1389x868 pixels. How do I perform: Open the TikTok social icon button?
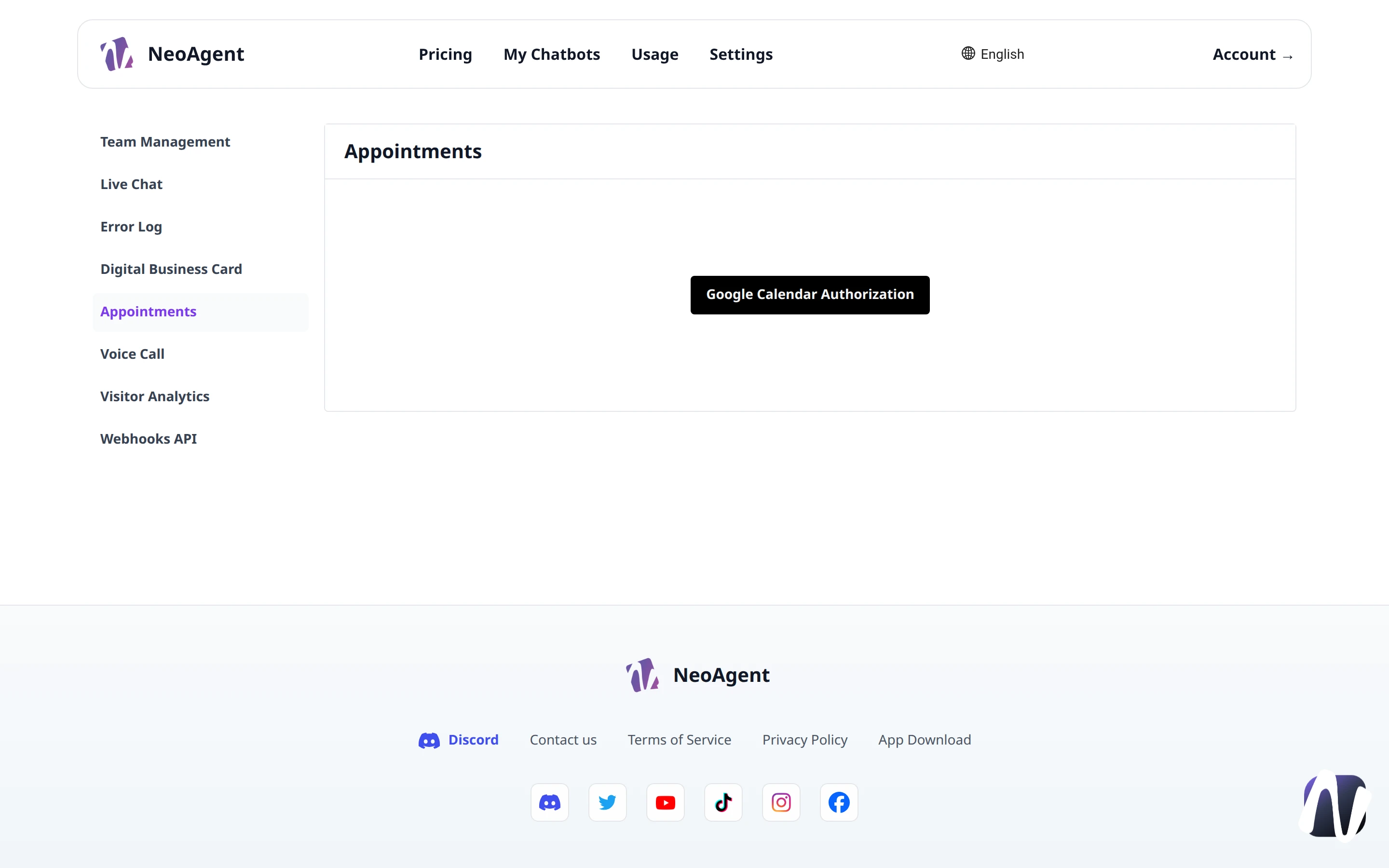click(x=723, y=802)
